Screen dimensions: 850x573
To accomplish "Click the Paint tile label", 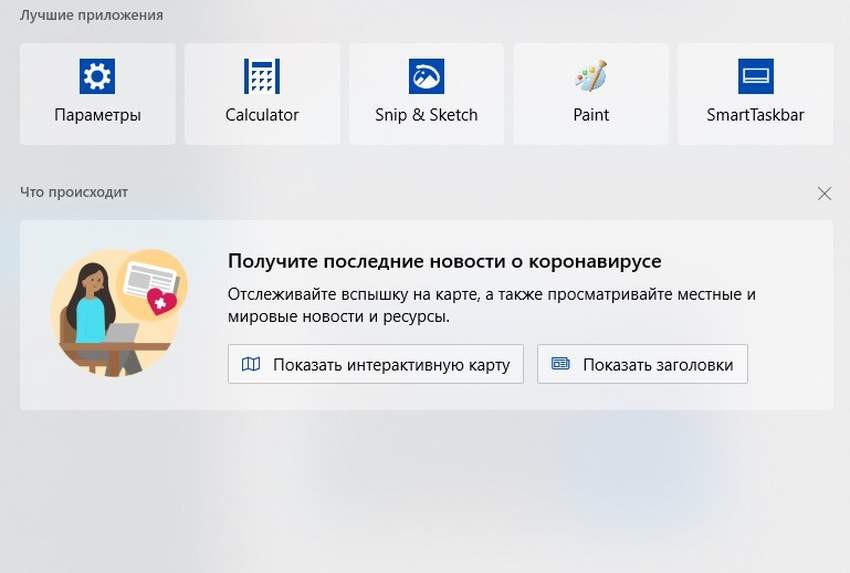I will coord(591,115).
